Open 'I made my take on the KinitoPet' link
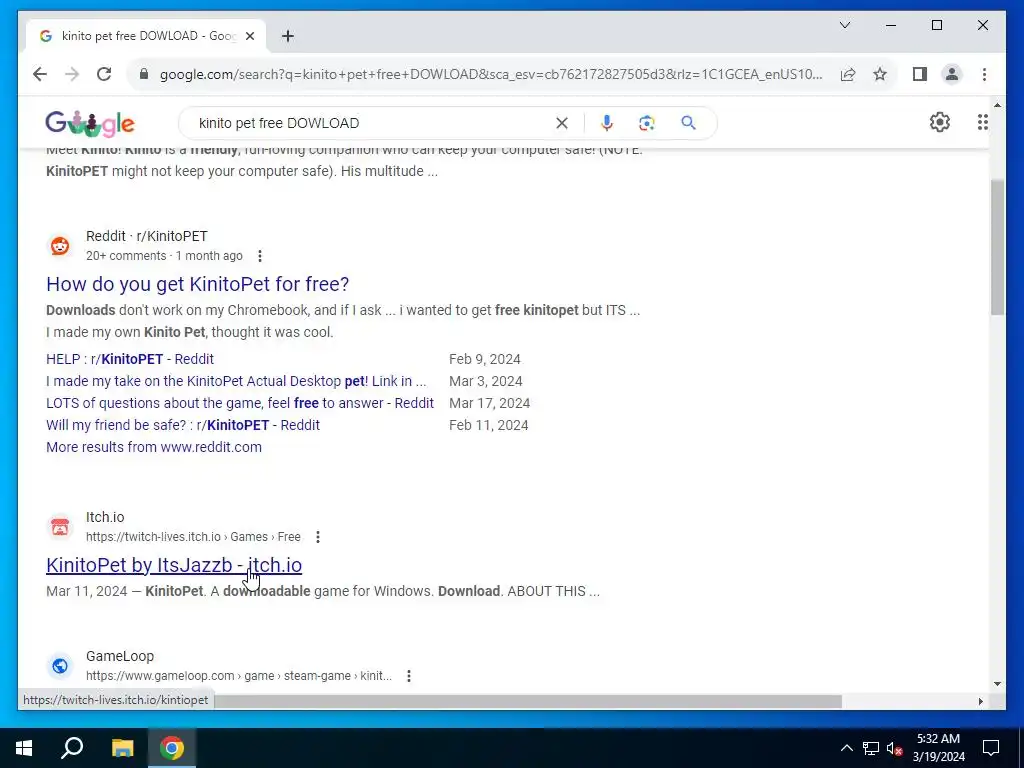The image size is (1024, 768). click(236, 381)
